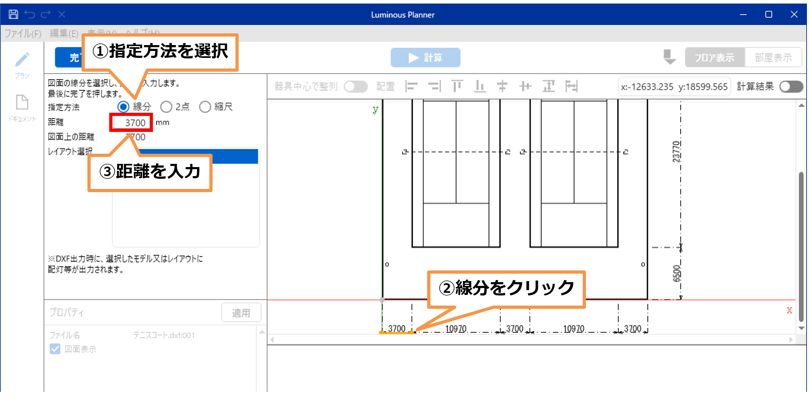Click the save icon in title bar
Viewport: 809px width, 401px height.
pos(13,15)
